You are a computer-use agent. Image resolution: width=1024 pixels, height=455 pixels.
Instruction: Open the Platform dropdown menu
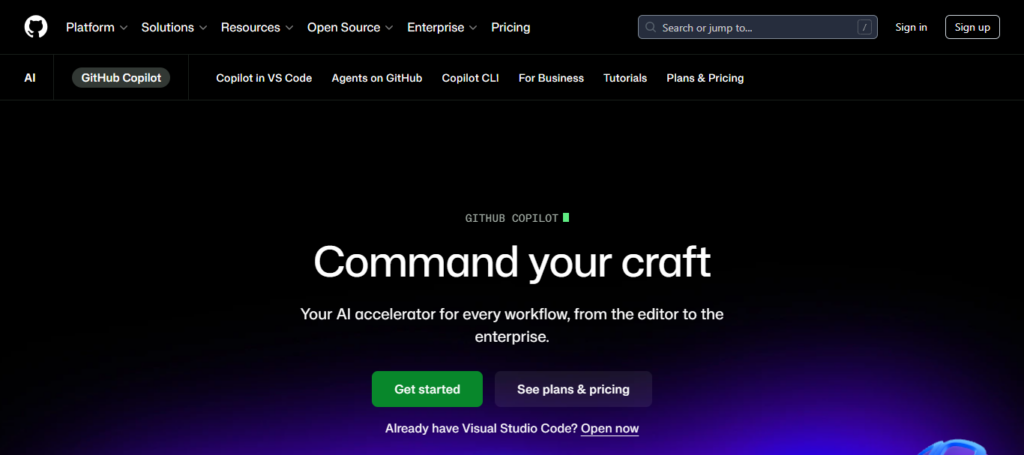pos(97,27)
